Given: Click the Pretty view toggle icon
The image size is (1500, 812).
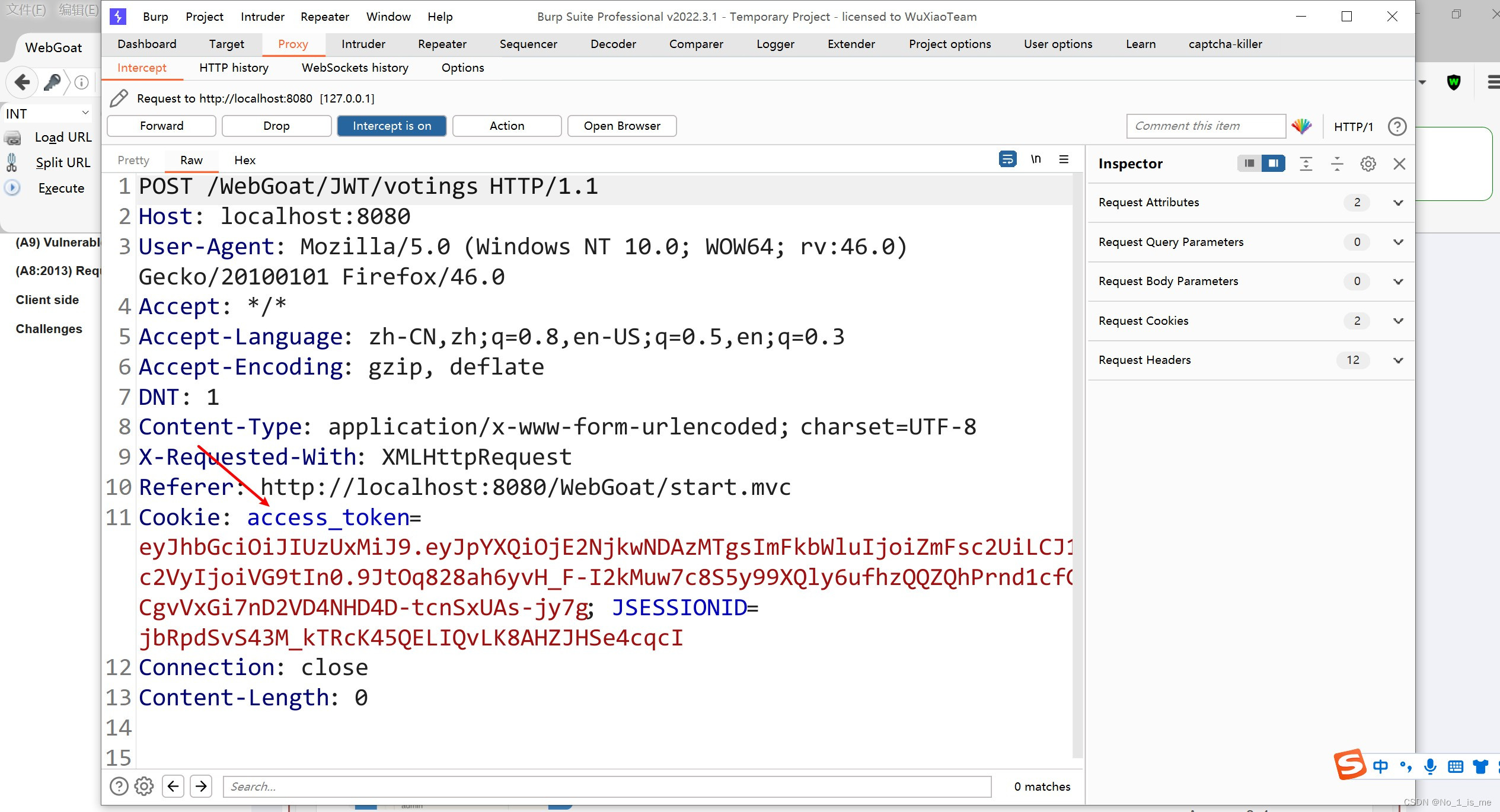Looking at the screenshot, I should [x=133, y=160].
